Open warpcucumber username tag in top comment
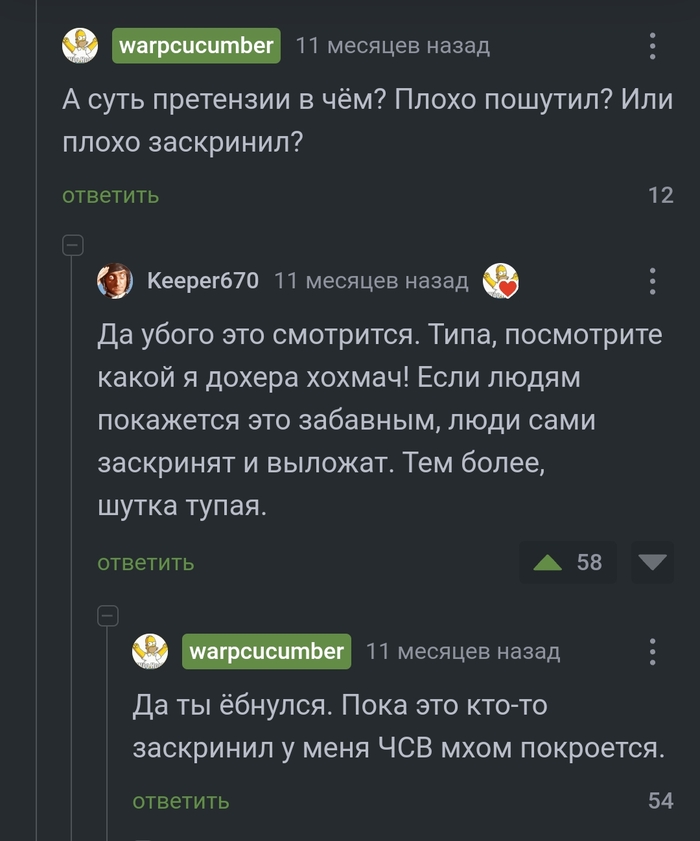The width and height of the screenshot is (700, 841). click(195, 46)
